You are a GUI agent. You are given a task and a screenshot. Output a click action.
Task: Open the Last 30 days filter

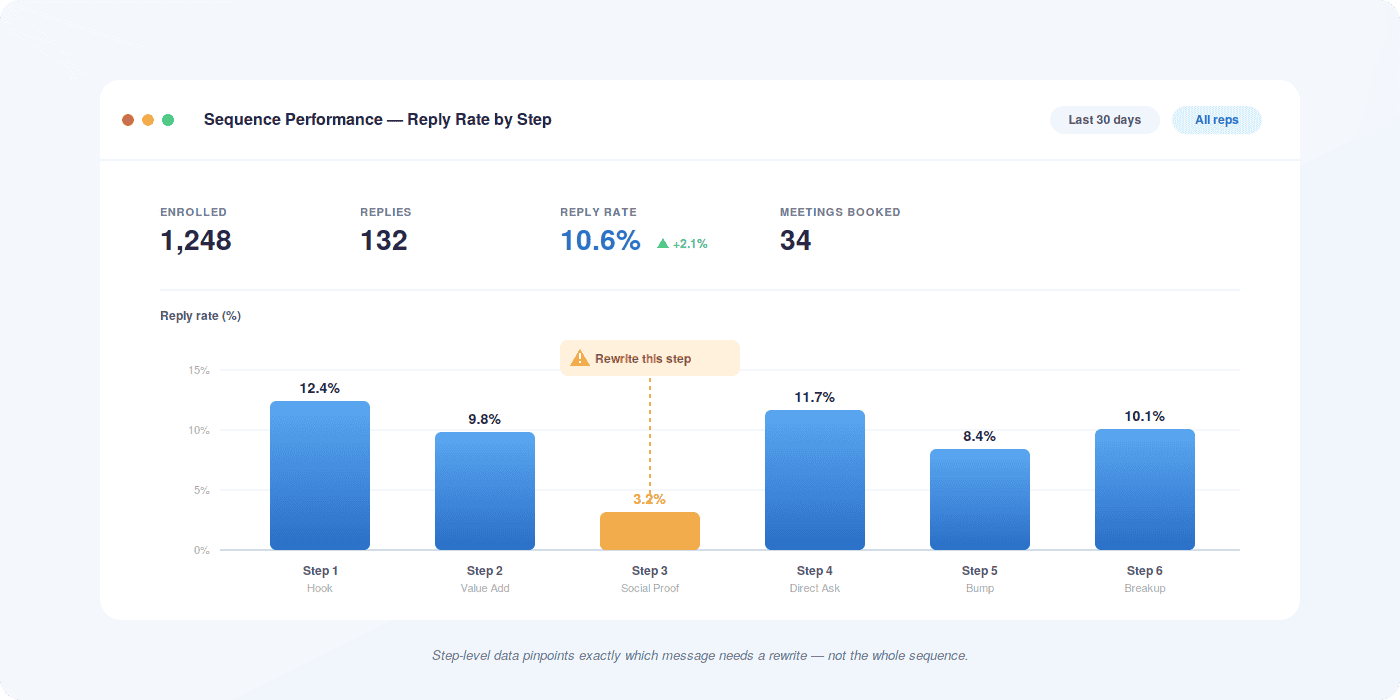[x=1105, y=120]
